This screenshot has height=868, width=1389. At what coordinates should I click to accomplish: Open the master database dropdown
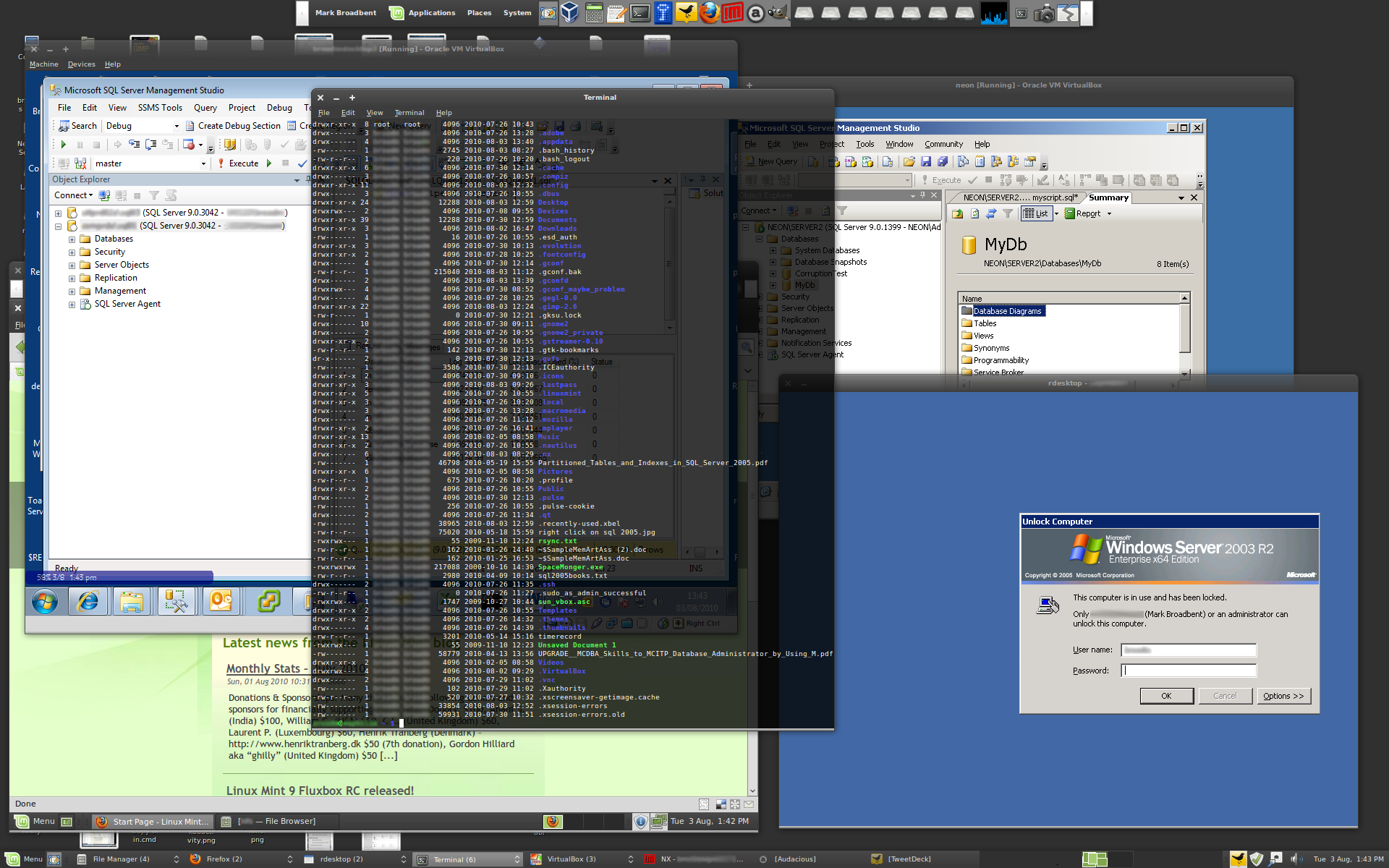pyautogui.click(x=203, y=163)
